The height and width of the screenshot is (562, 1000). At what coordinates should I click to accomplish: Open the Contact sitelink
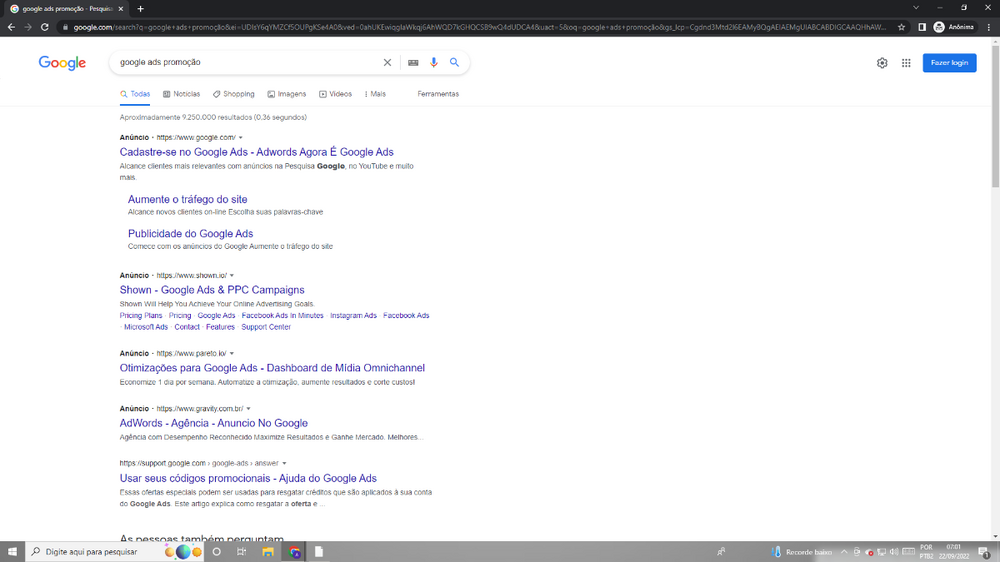pos(187,327)
